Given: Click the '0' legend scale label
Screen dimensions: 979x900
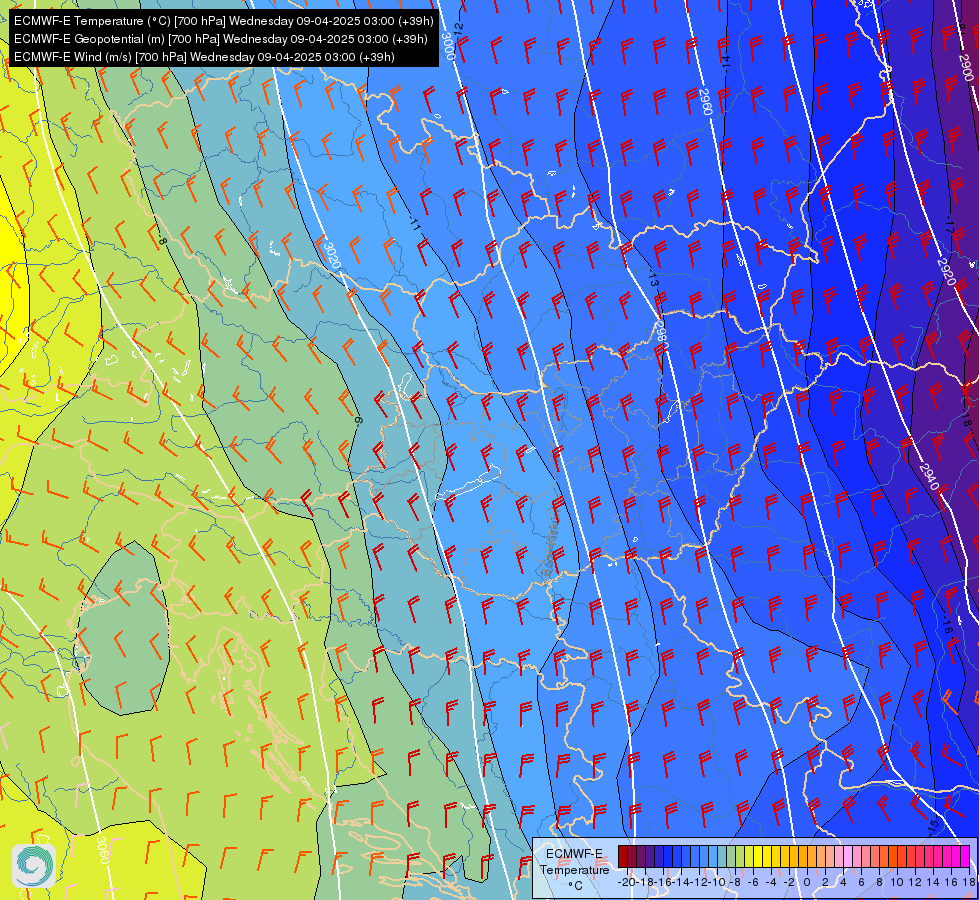Looking at the screenshot, I should click(807, 882).
